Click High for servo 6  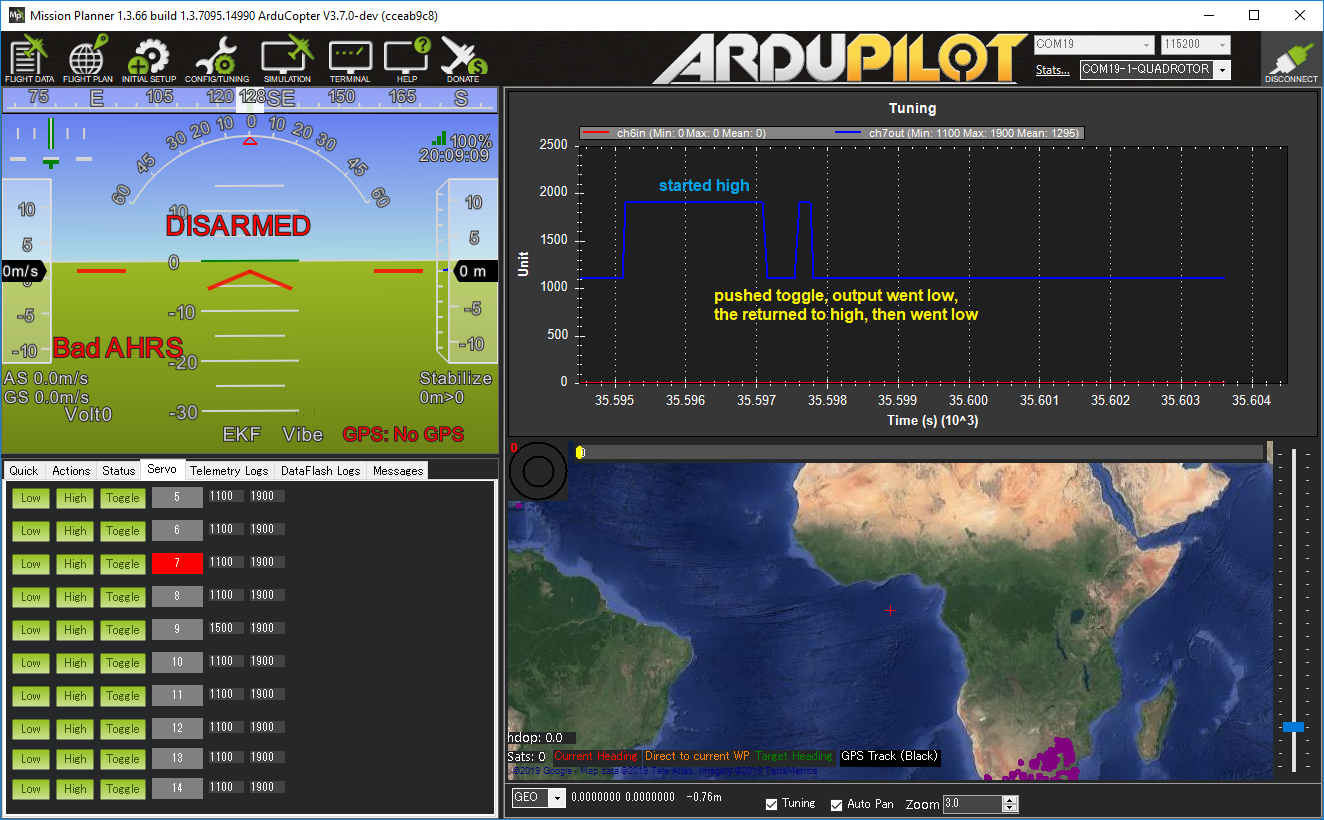click(75, 530)
